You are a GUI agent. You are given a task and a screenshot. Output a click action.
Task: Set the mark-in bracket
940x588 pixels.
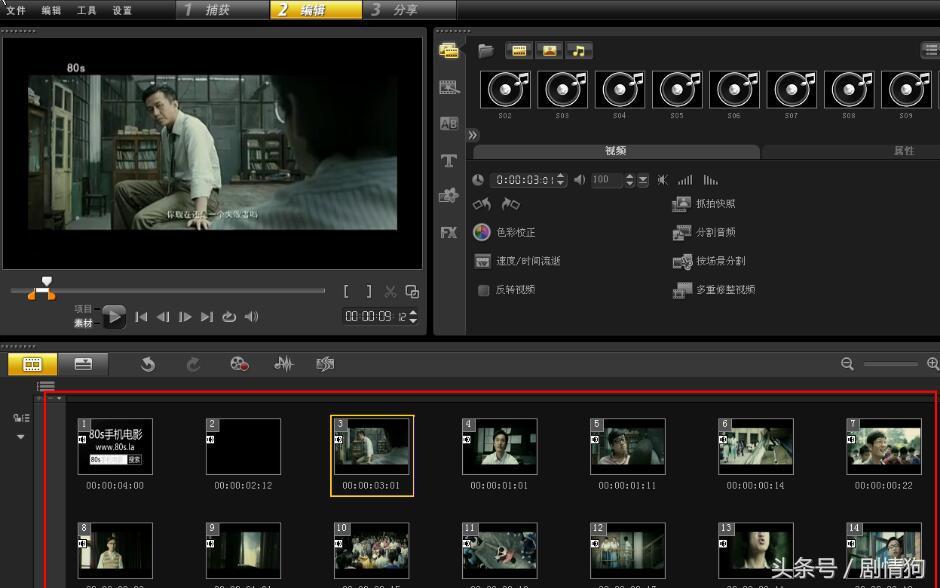pos(347,291)
